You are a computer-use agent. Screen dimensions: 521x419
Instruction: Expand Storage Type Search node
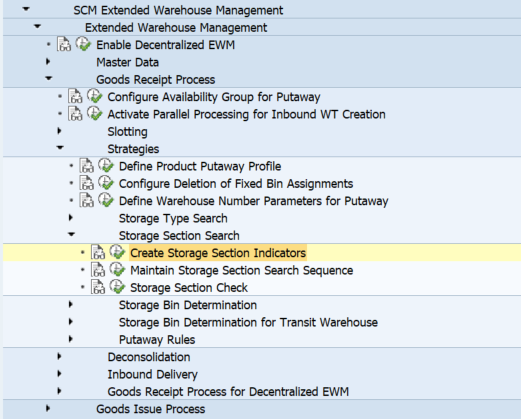(x=71, y=218)
